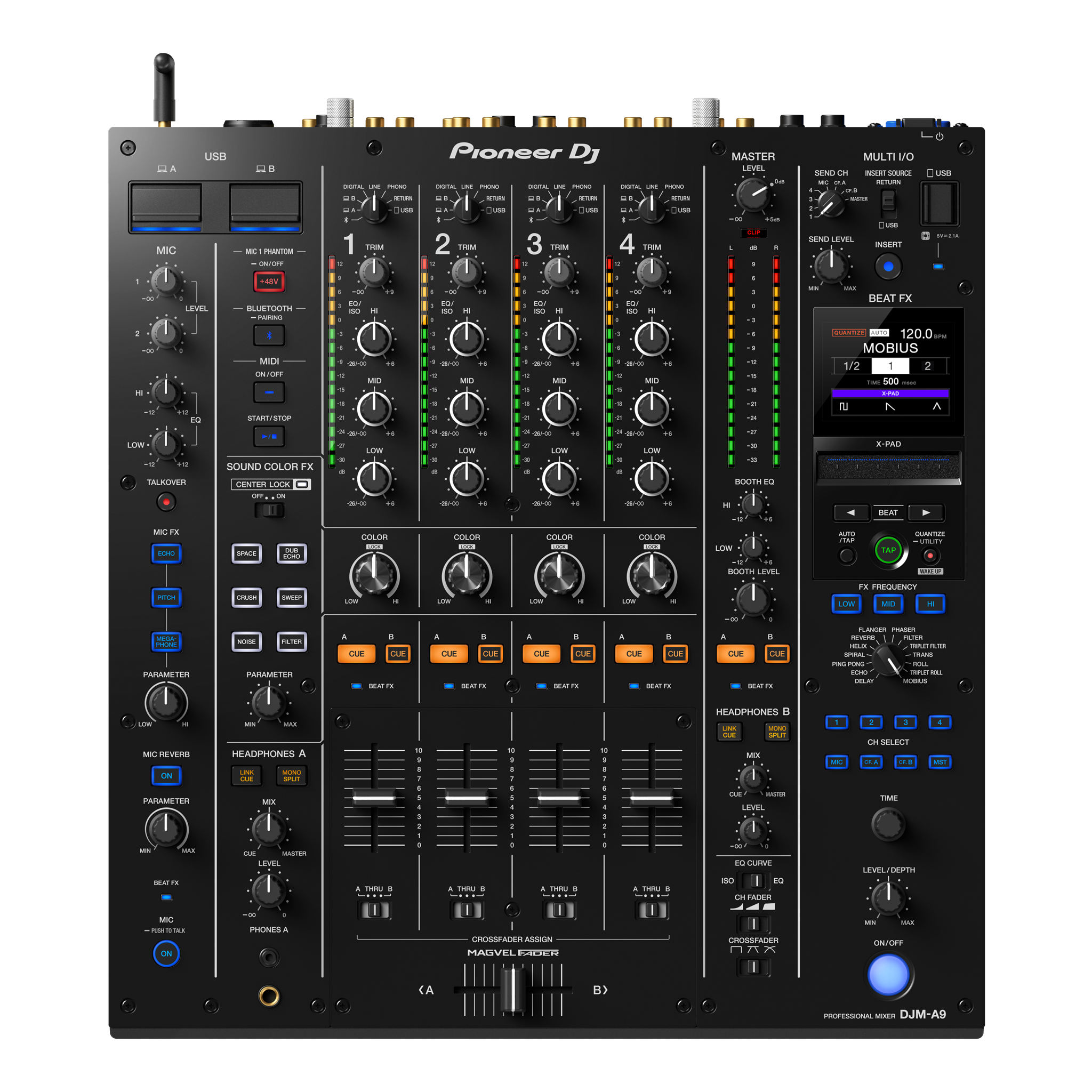The height and width of the screenshot is (1092, 1092).
Task: Decrease beat with left BEAT arrow
Action: [852, 512]
